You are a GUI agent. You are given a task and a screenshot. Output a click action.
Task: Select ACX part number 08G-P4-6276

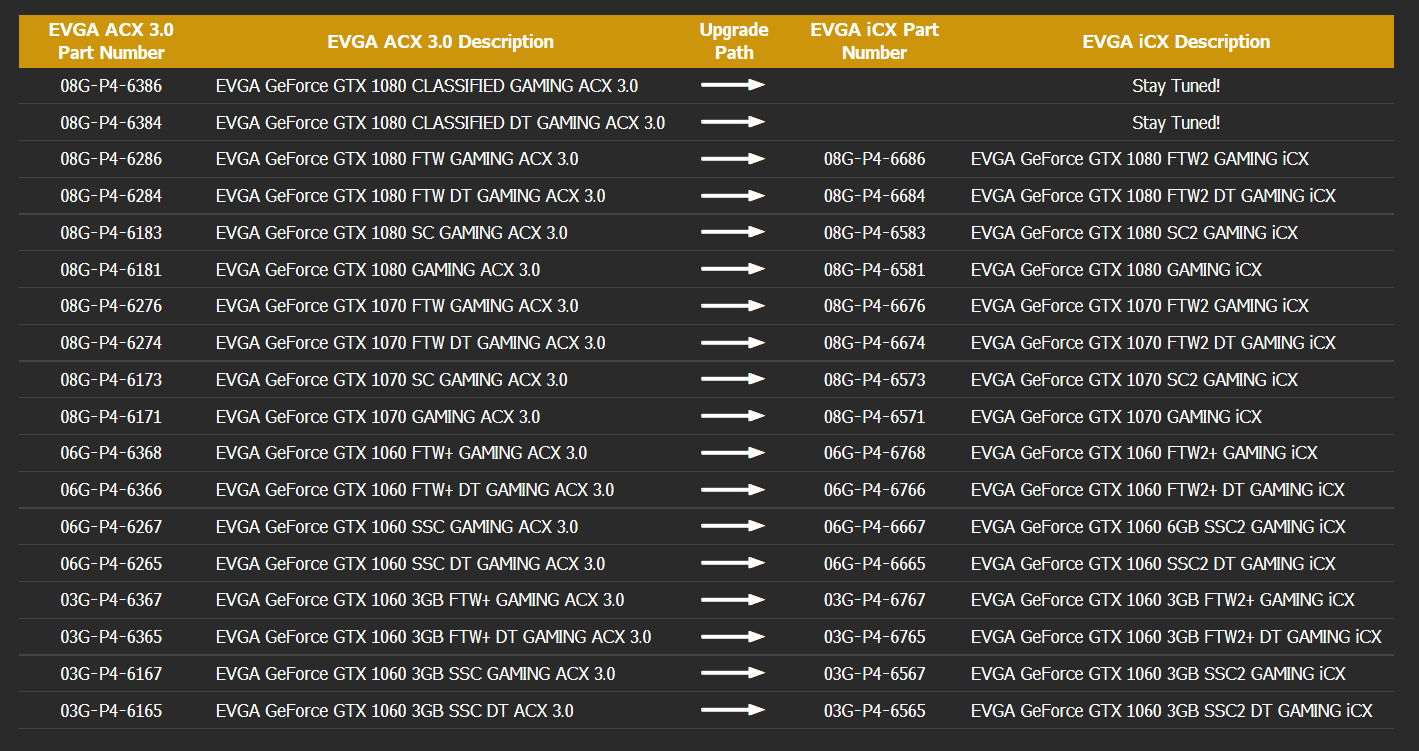tap(111, 306)
